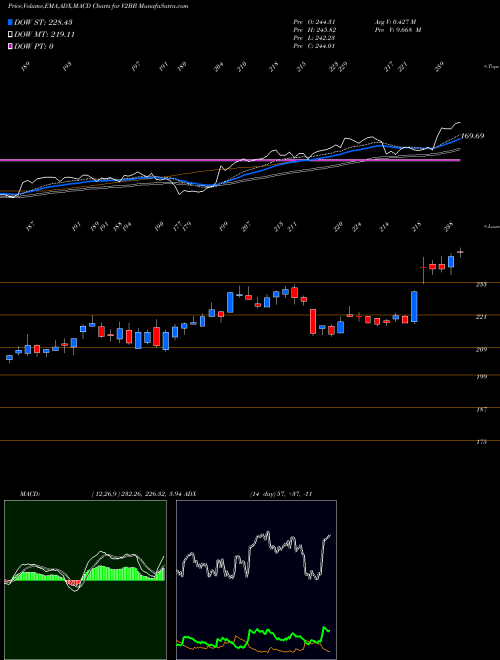Click the 173 price axis label
This screenshot has height=660, width=500.
pyautogui.click(x=481, y=442)
